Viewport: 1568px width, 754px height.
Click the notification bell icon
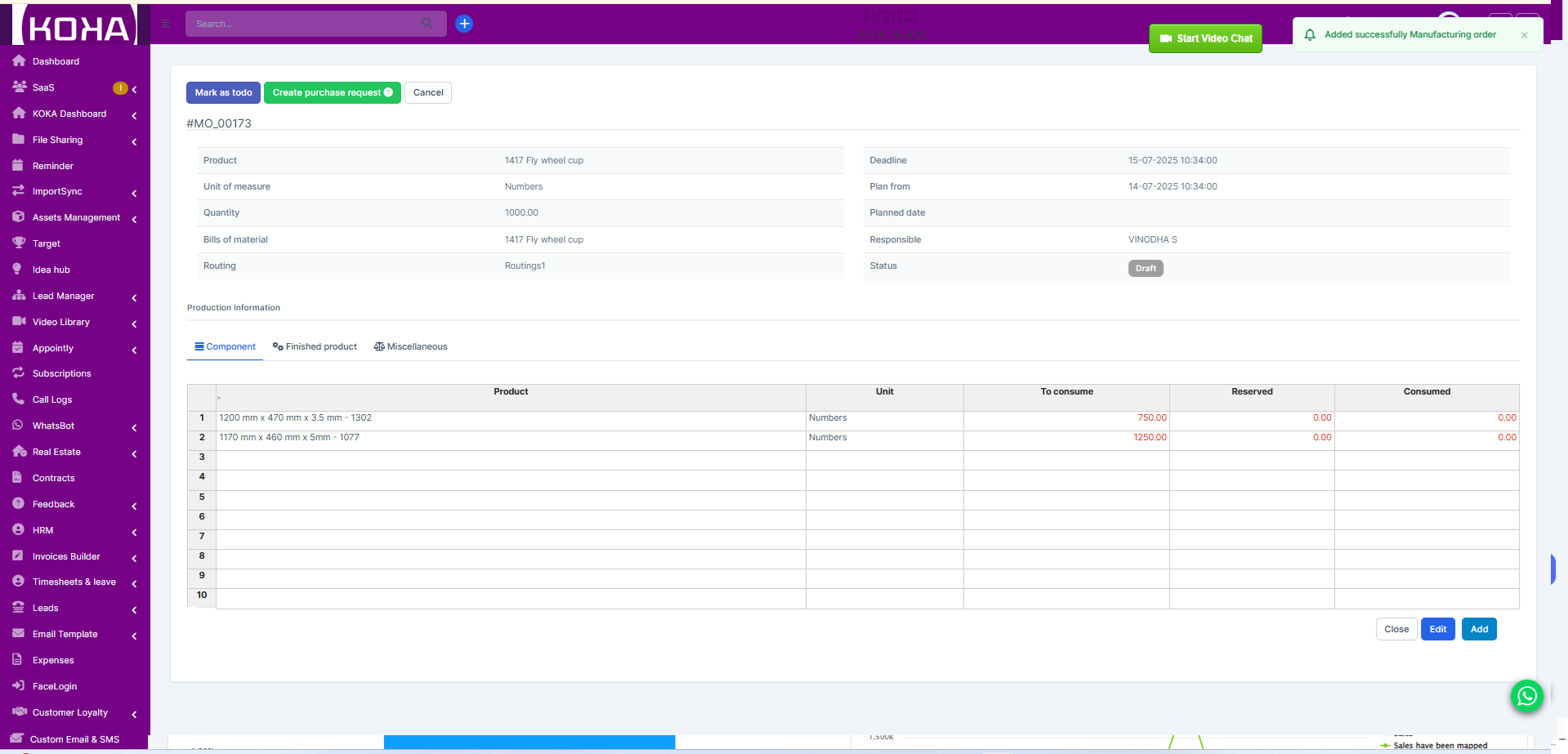click(x=1310, y=35)
